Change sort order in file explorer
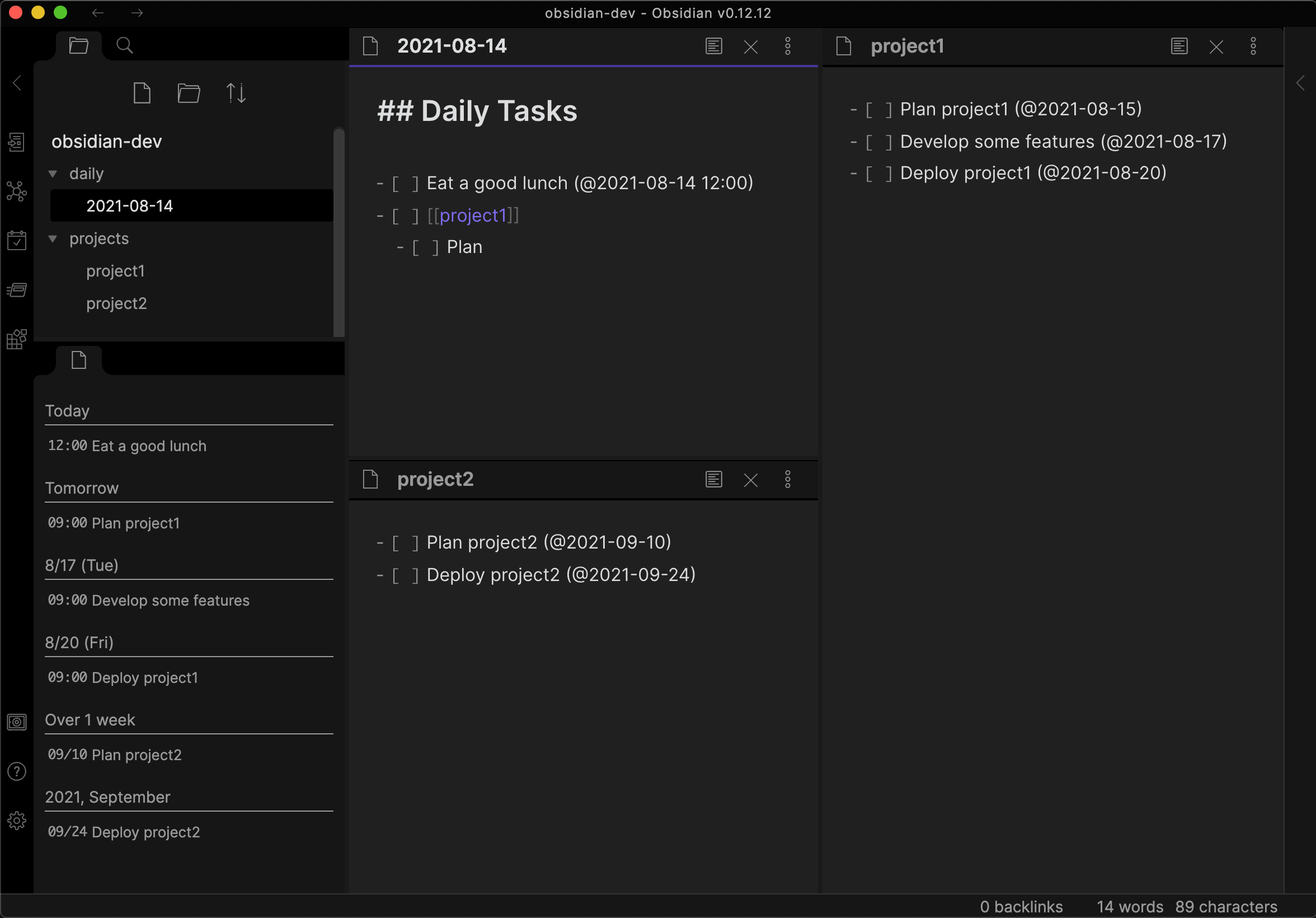The image size is (1316, 918). (236, 93)
